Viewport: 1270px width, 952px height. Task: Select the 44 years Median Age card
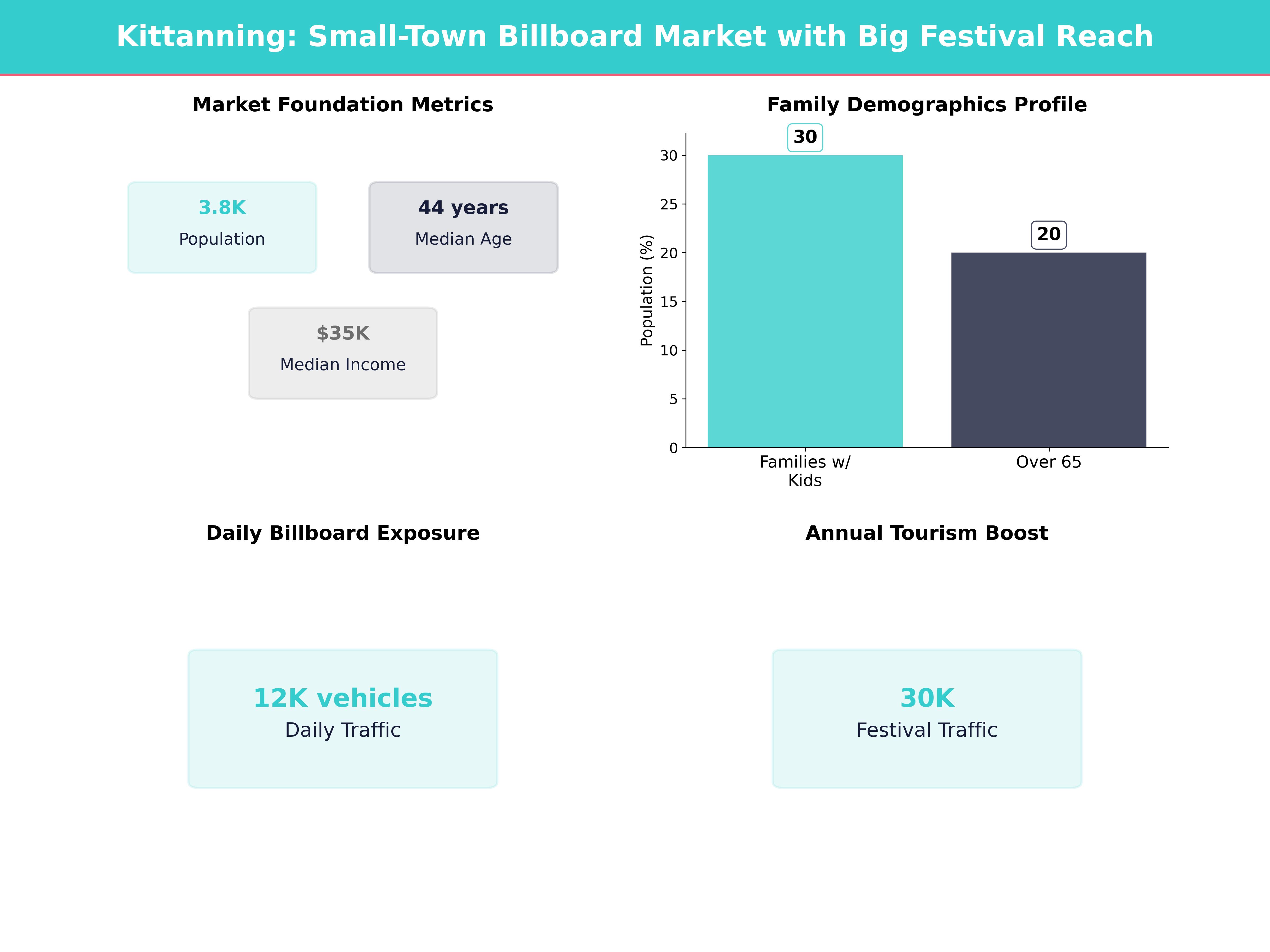coord(463,227)
